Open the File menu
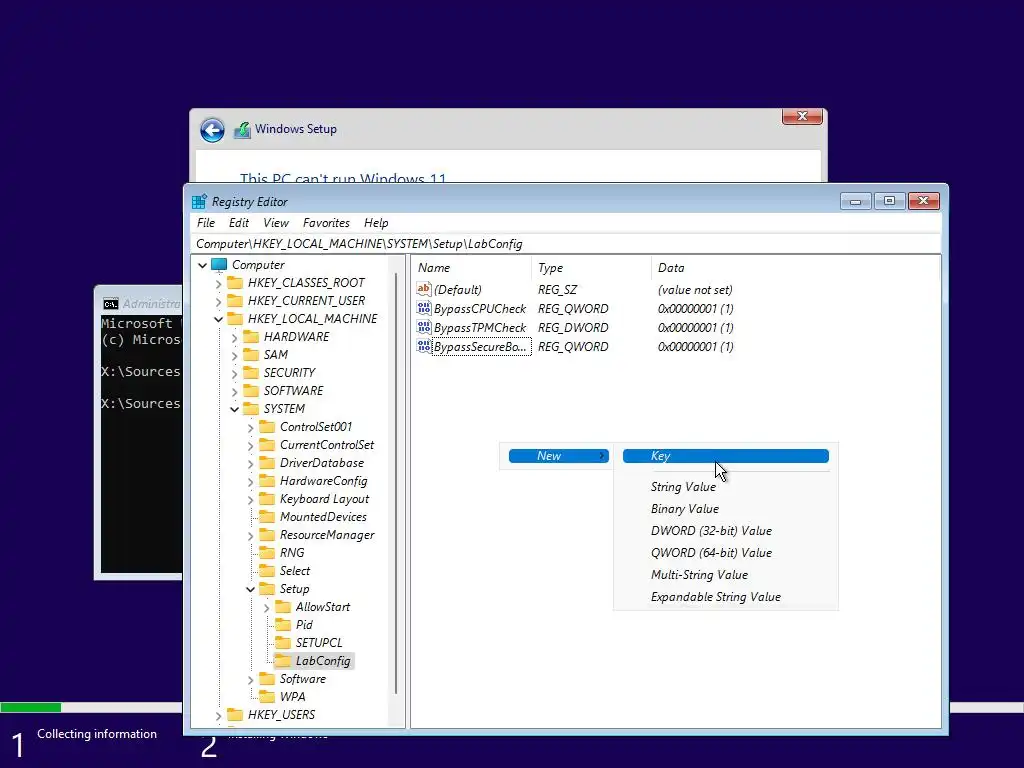 tap(206, 223)
